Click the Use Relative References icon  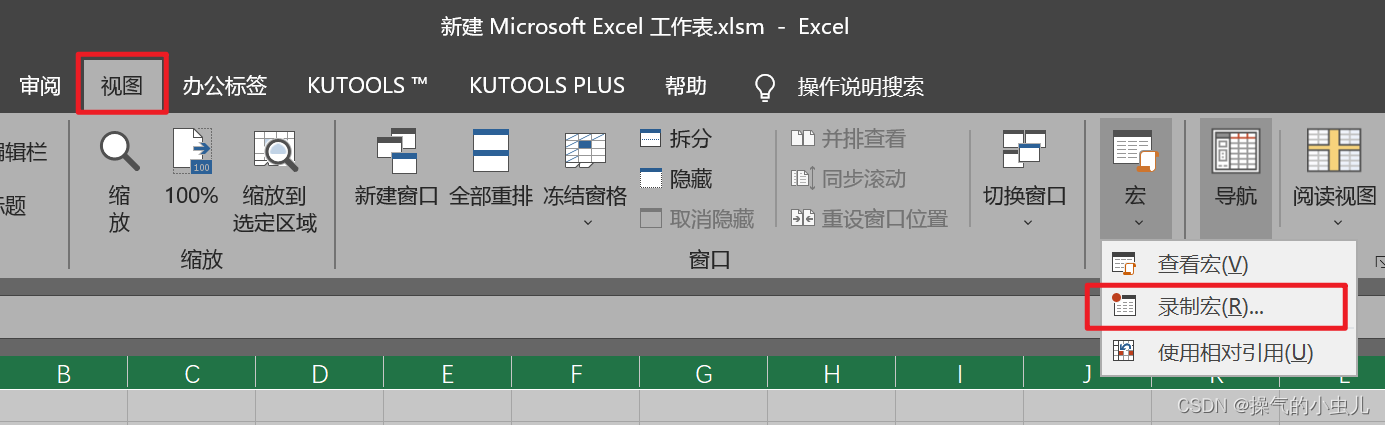(x=1124, y=352)
